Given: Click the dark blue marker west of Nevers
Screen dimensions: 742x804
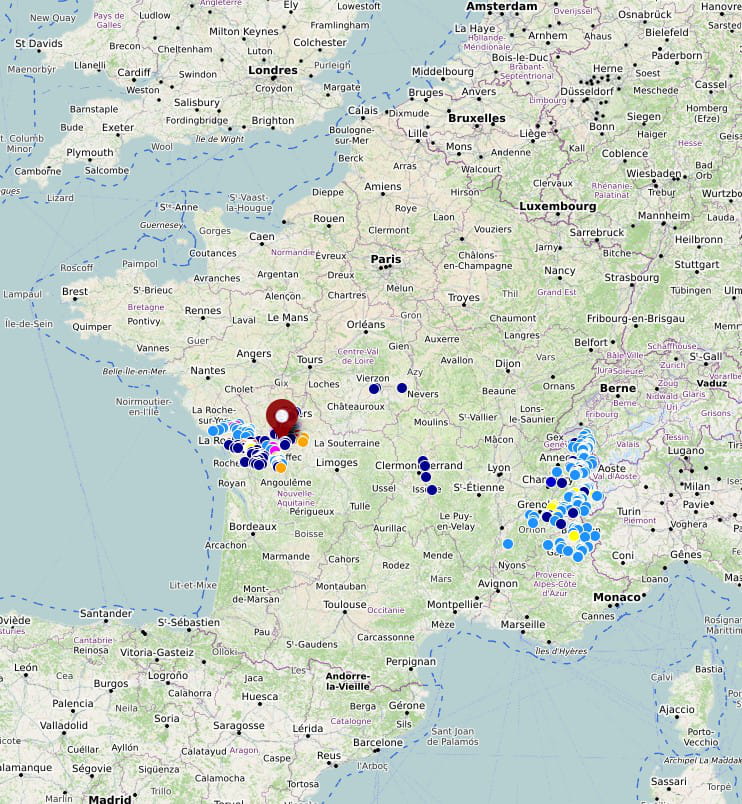Looking at the screenshot, I should pos(402,388).
